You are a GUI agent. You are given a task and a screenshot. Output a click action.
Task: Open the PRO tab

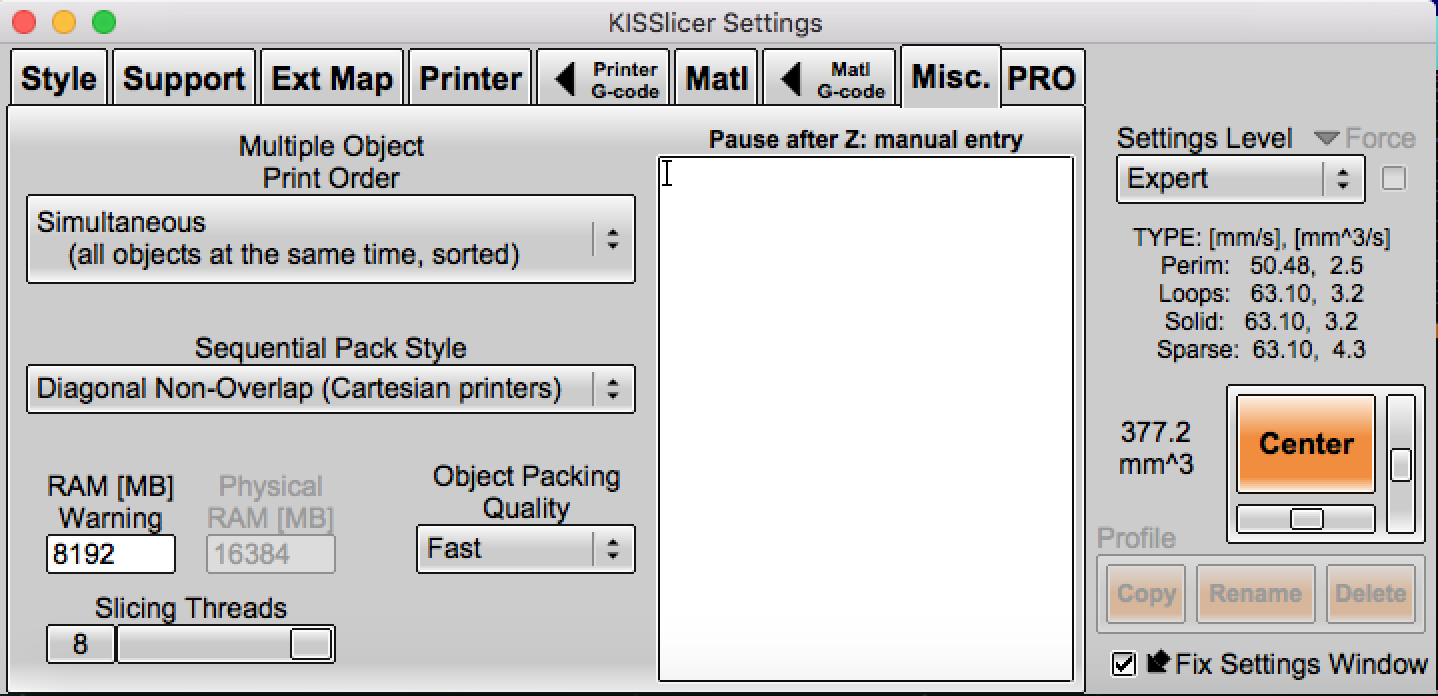coord(1042,79)
